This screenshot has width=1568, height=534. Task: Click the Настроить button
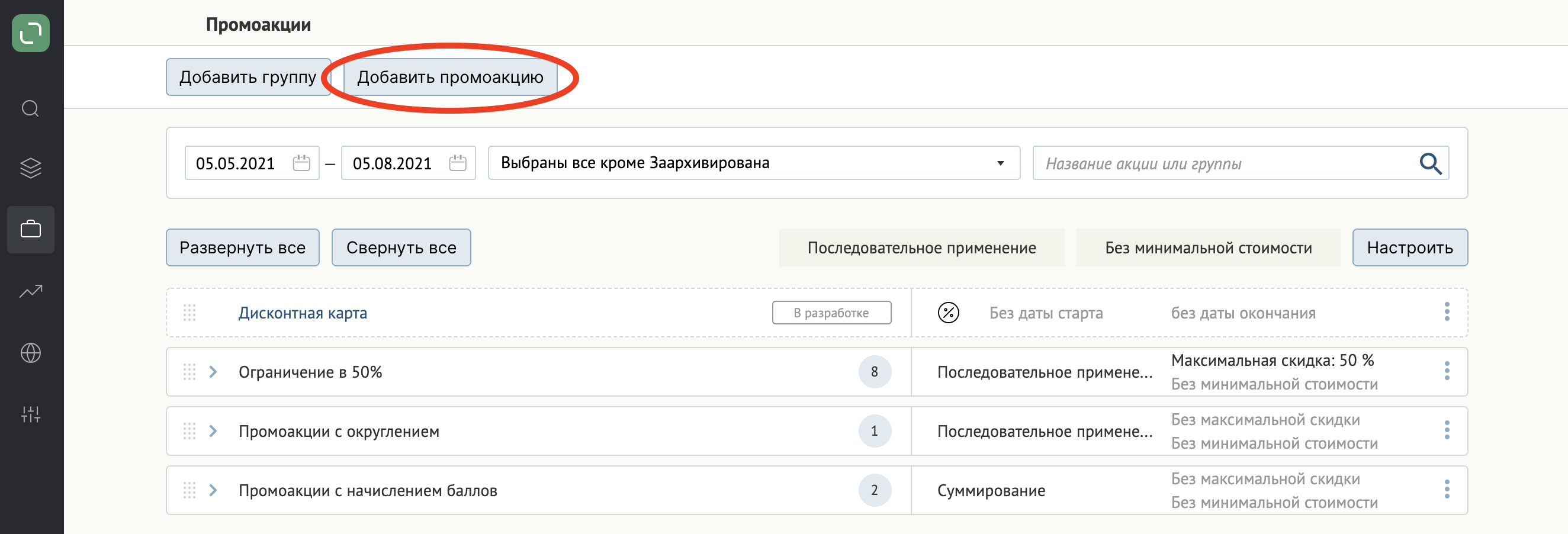1410,248
